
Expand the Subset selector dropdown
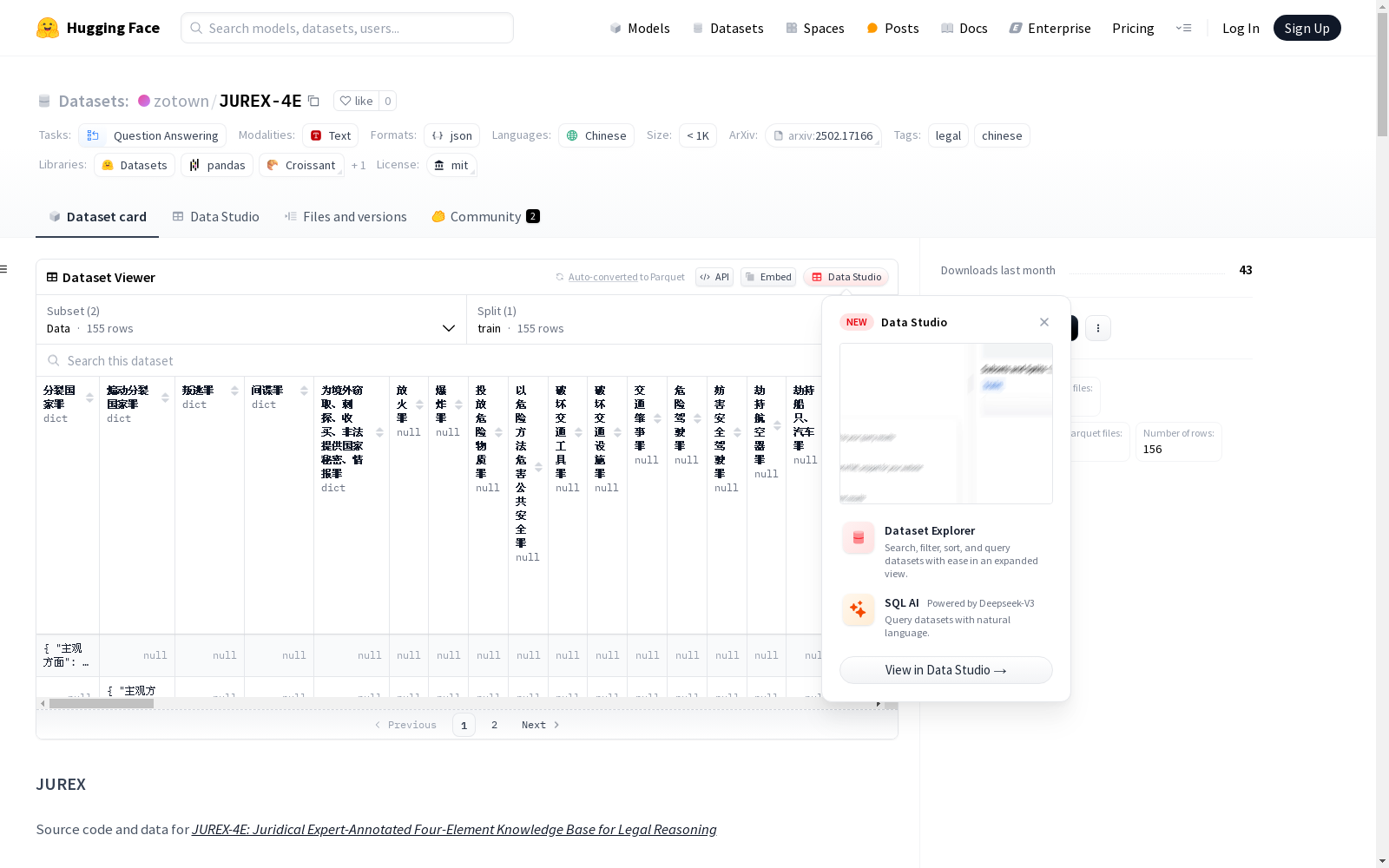click(x=251, y=319)
